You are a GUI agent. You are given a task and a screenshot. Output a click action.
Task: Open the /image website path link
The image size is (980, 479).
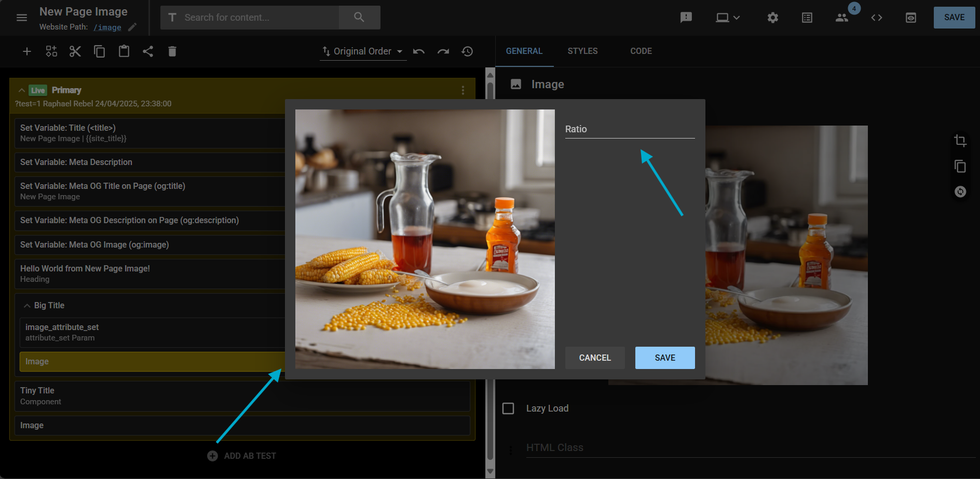[107, 28]
